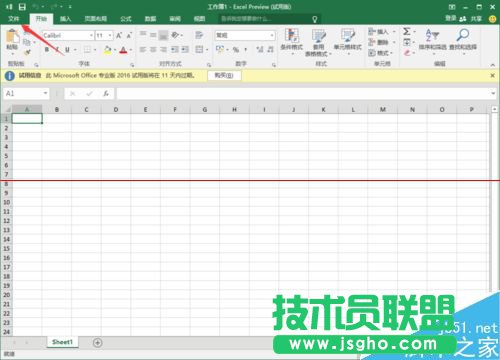
Task: Click the Buy button in trial bar
Action: [x=224, y=76]
